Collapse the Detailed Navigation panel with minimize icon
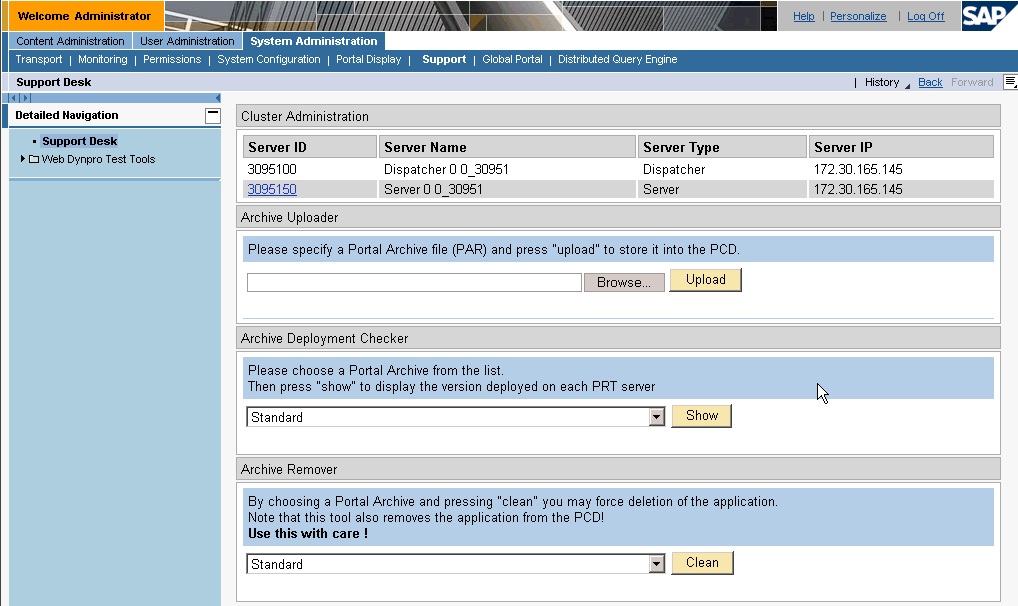Image resolution: width=1018 pixels, height=606 pixels. point(212,115)
